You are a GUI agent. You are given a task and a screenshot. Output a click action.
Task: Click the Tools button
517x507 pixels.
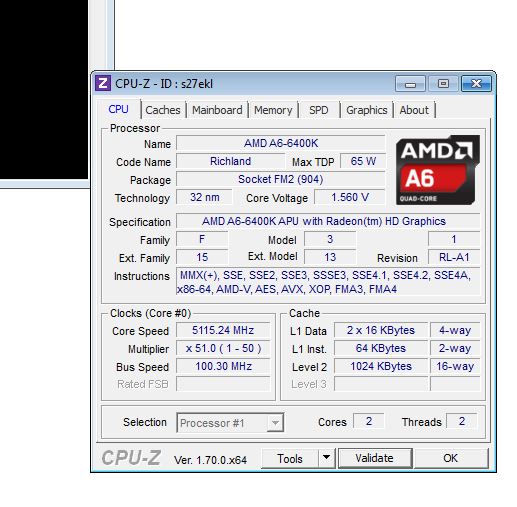point(290,459)
